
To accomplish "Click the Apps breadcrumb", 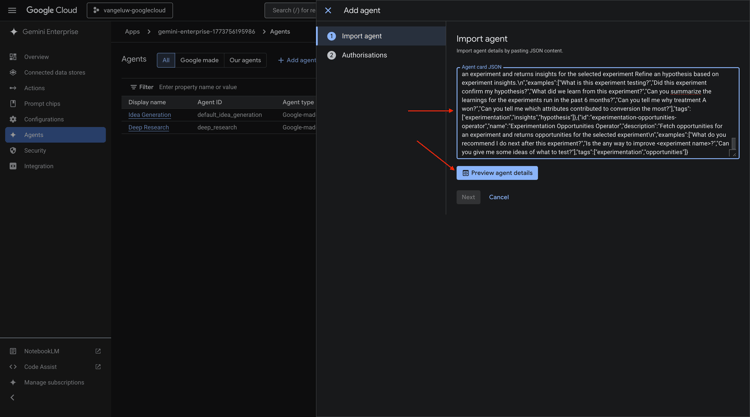I will [x=132, y=32].
